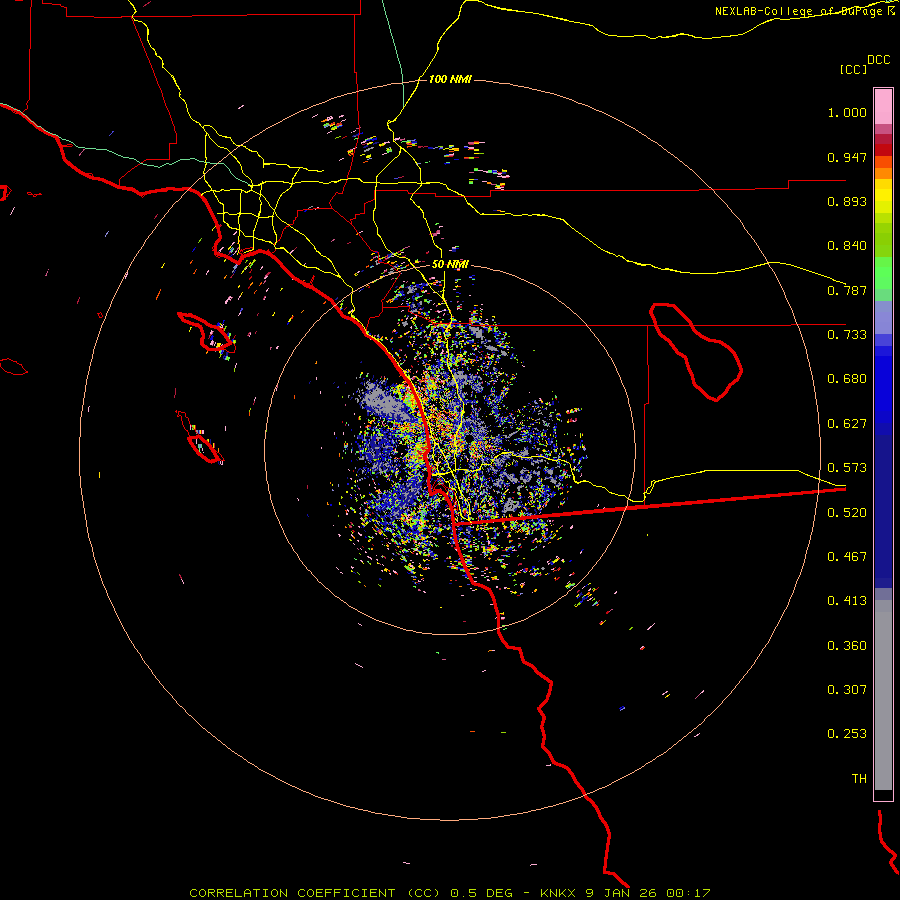900x900 pixels.
Task: Click the 0.307 scale value
Action: pyautogui.click(x=847, y=690)
